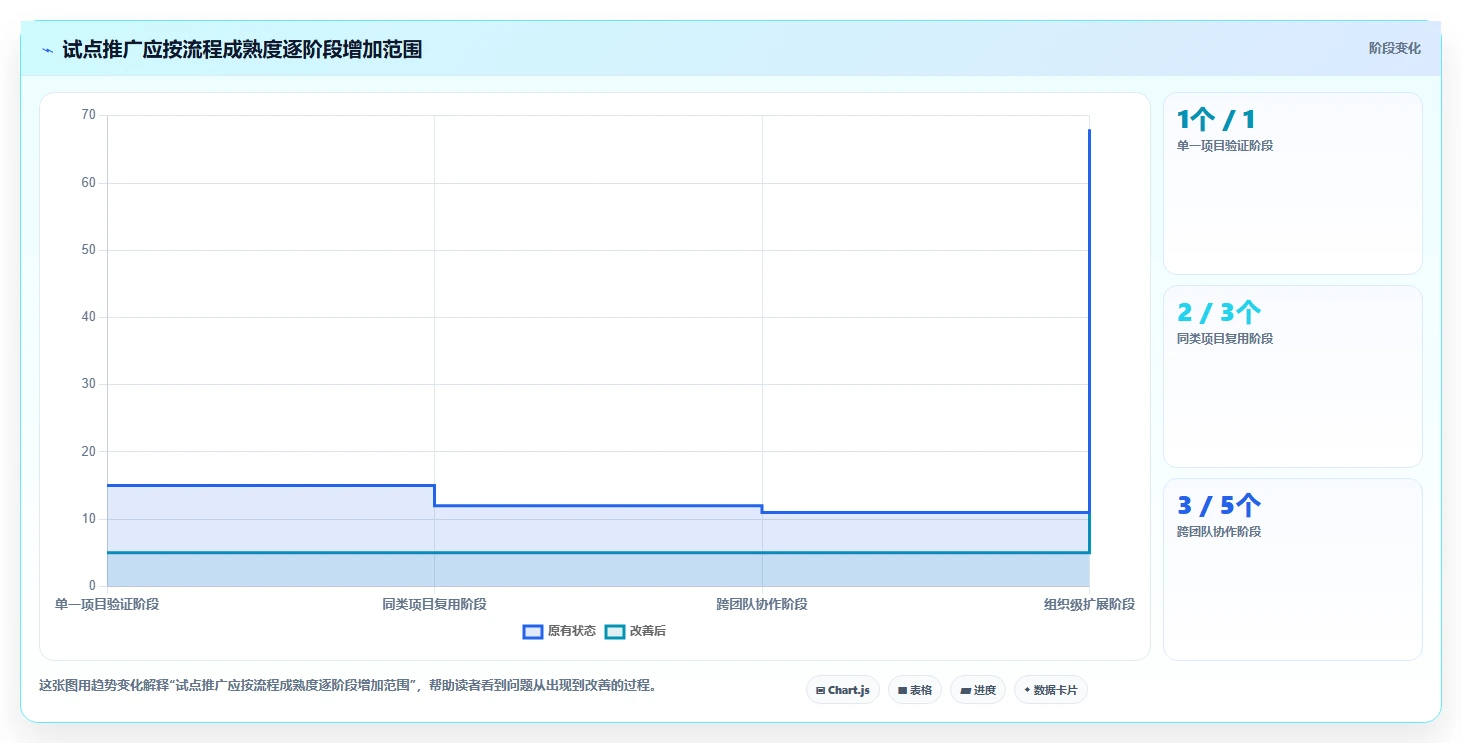Select the Chart.js tag

click(843, 690)
